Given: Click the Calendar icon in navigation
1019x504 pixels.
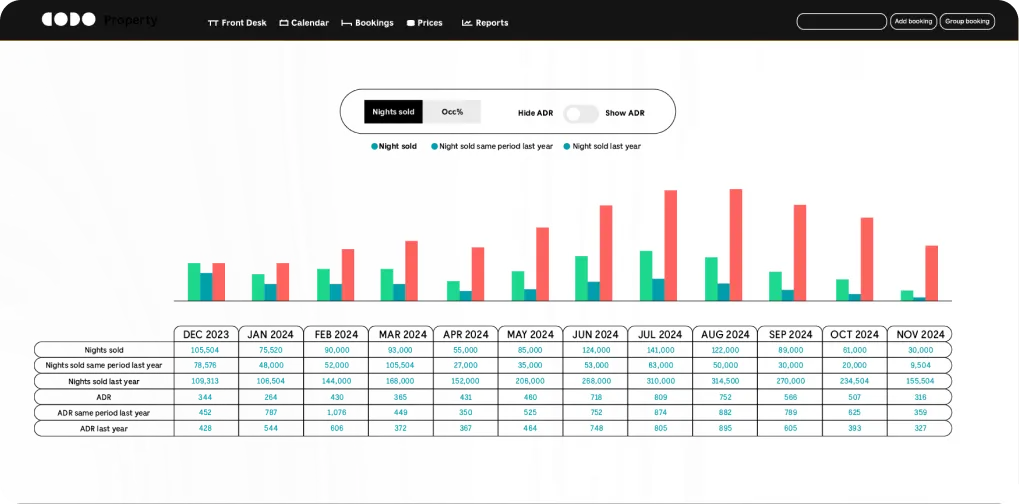Looking at the screenshot, I should [x=284, y=23].
